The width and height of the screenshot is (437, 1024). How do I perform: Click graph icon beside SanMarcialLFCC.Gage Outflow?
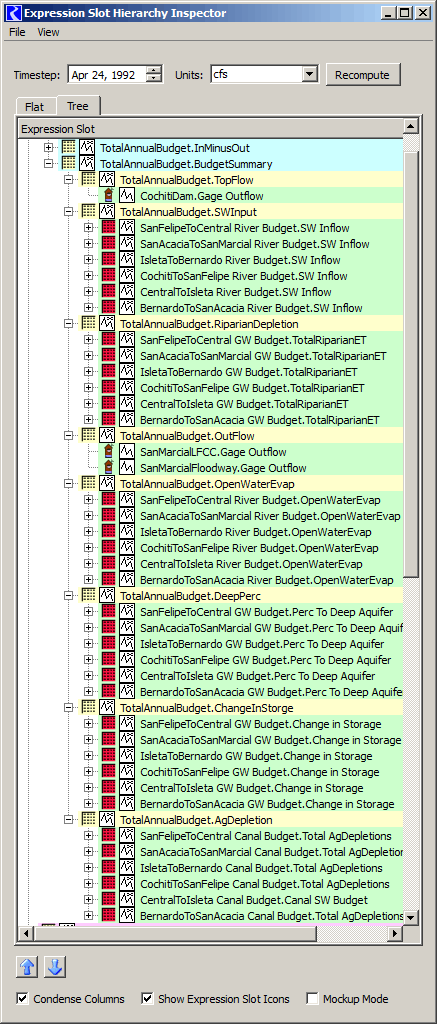[x=127, y=452]
